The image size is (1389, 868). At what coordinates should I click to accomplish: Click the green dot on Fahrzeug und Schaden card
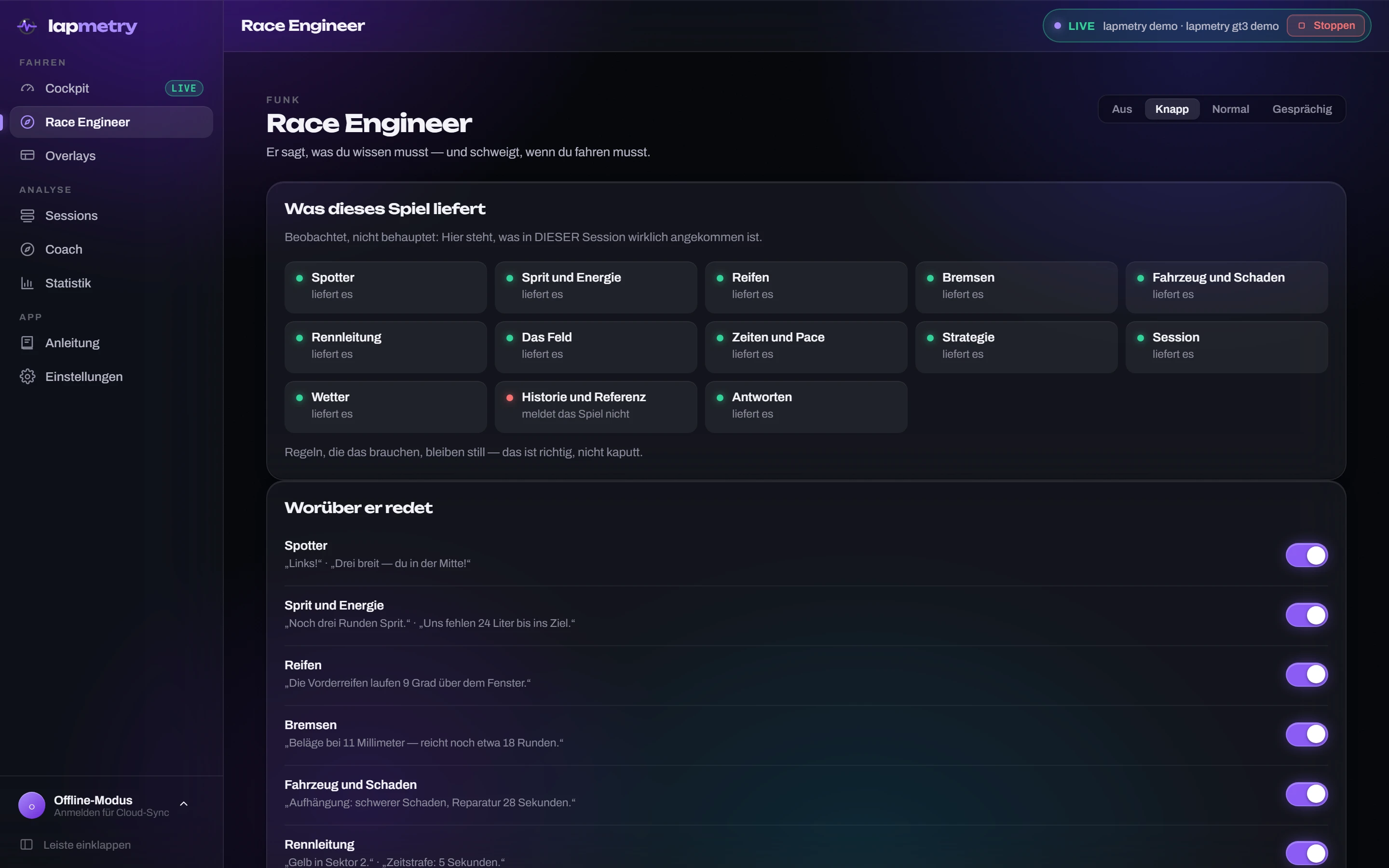(x=1141, y=278)
